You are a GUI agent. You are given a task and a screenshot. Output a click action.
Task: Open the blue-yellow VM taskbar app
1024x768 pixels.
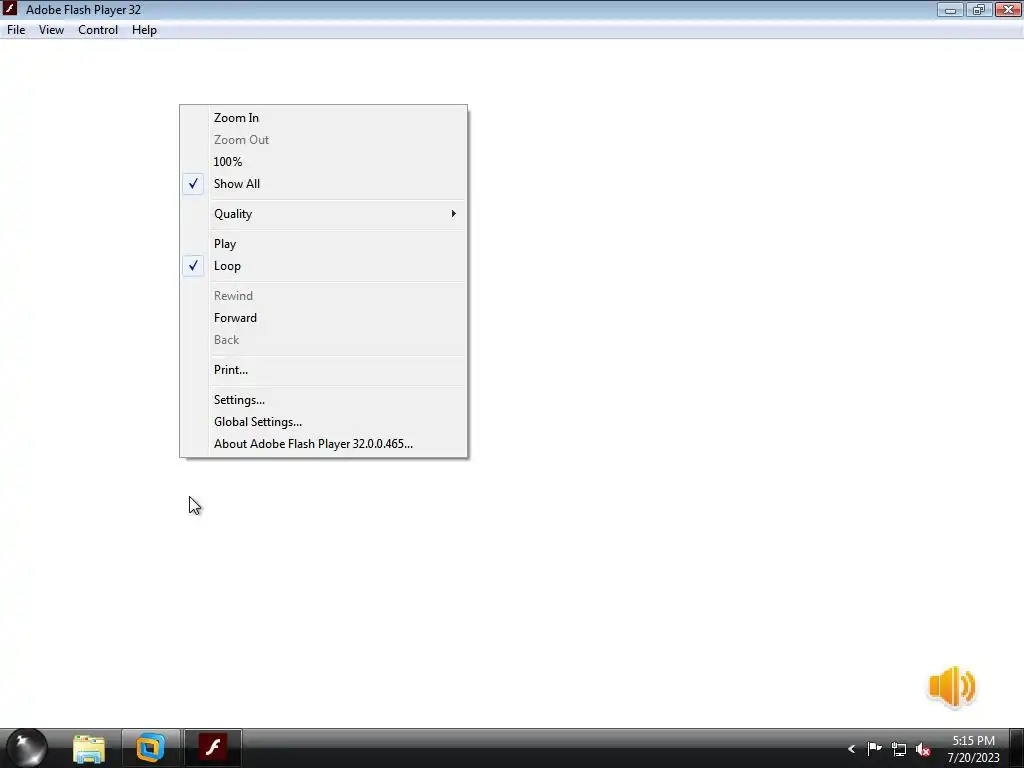(x=150, y=748)
